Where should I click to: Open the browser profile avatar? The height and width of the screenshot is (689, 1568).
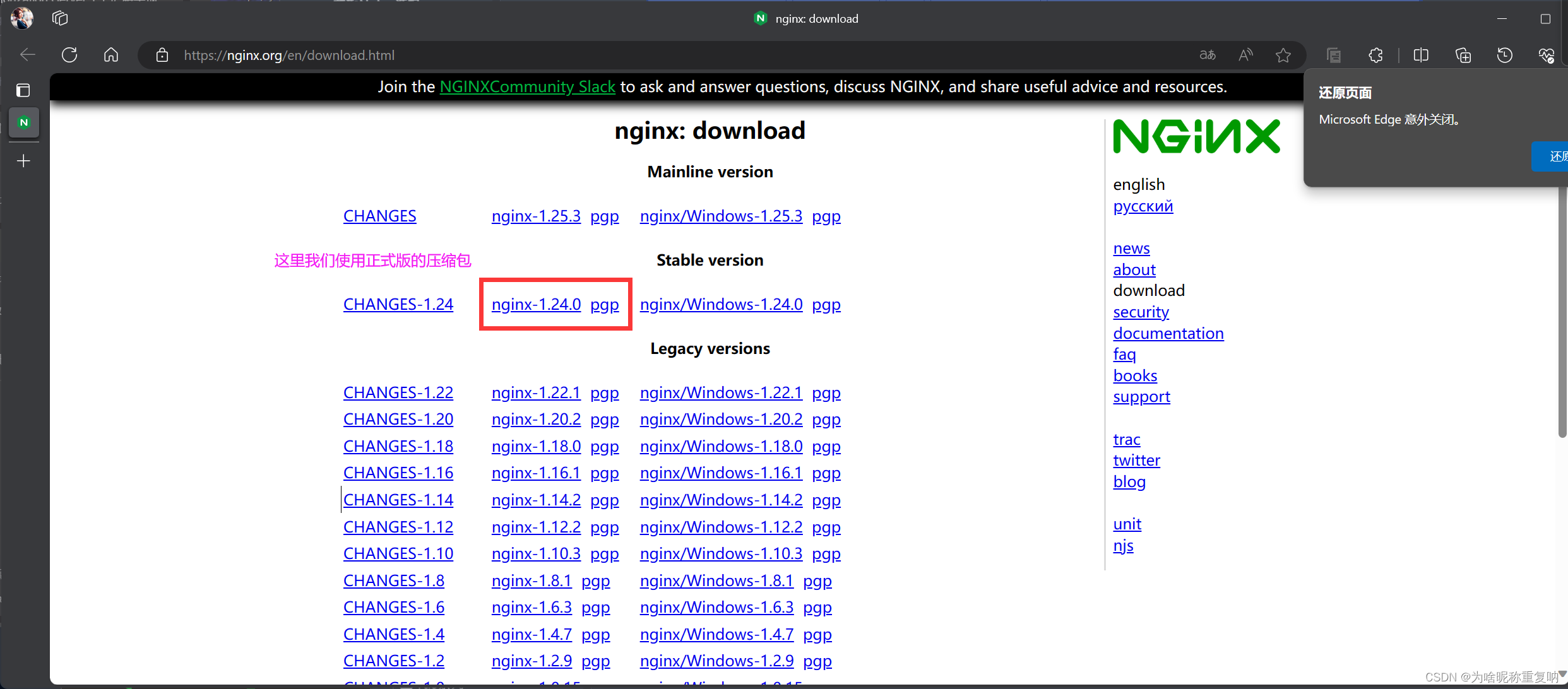22,18
